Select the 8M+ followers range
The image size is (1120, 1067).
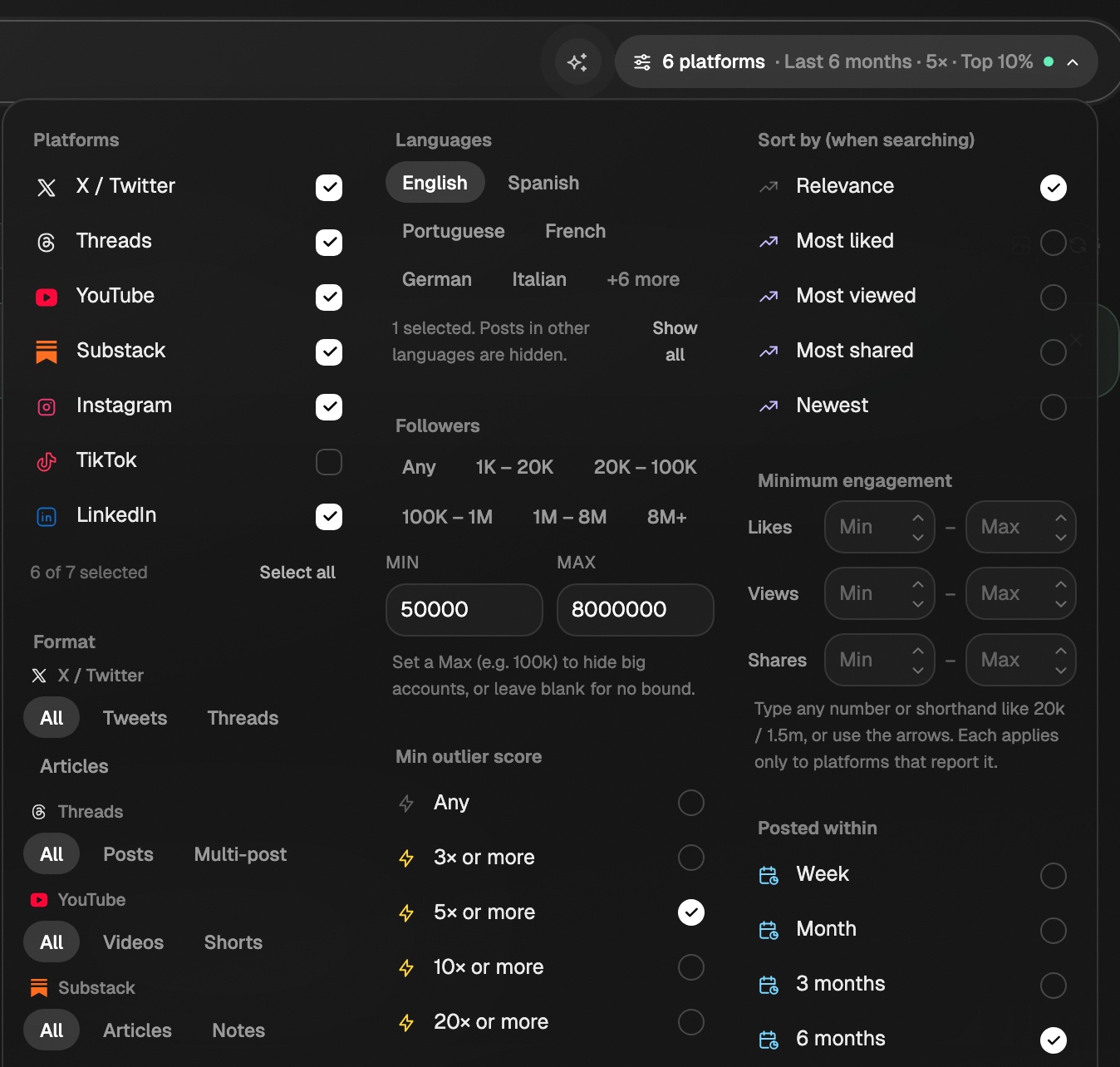[x=667, y=517]
